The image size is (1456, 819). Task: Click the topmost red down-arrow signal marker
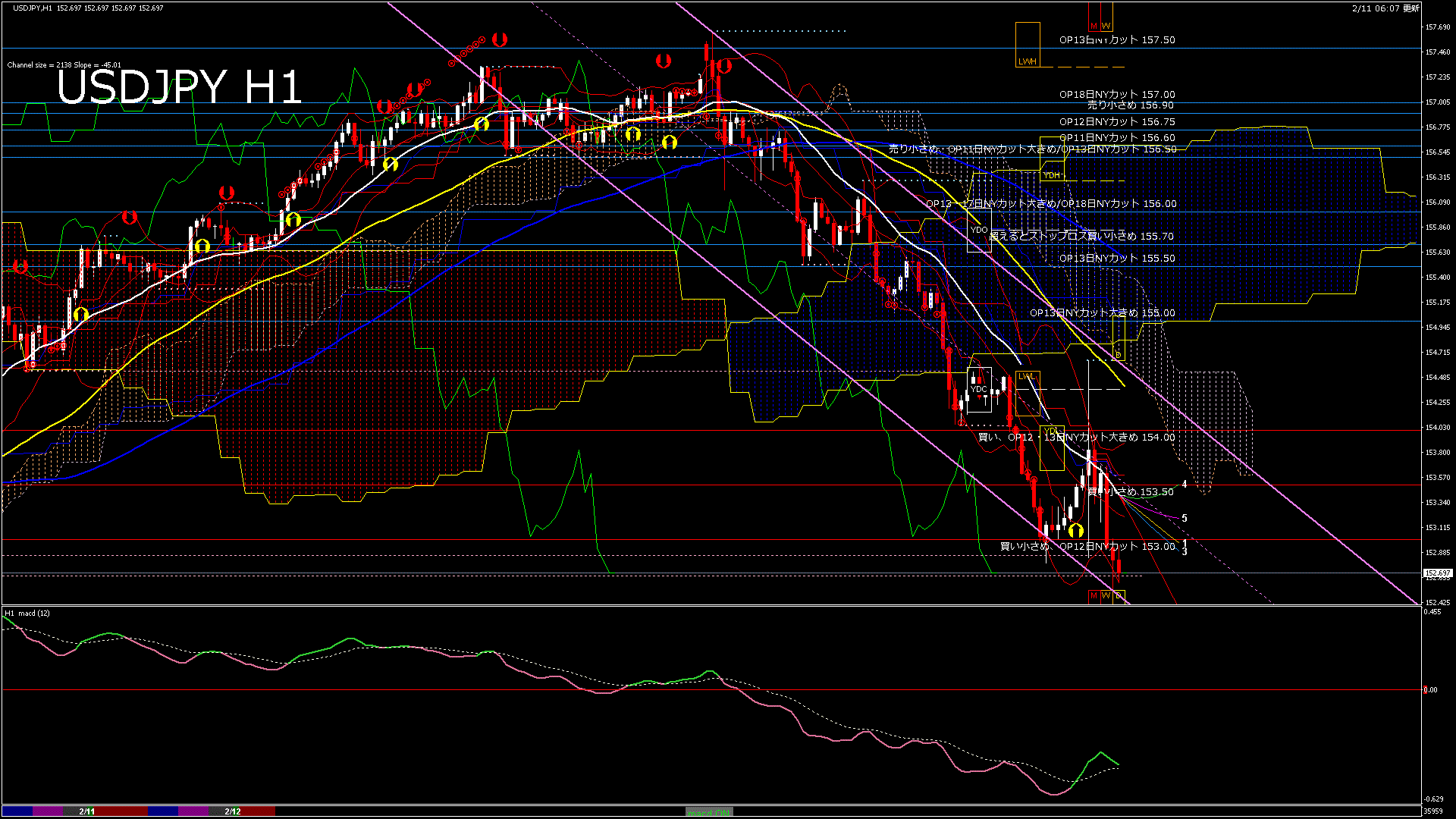point(499,39)
